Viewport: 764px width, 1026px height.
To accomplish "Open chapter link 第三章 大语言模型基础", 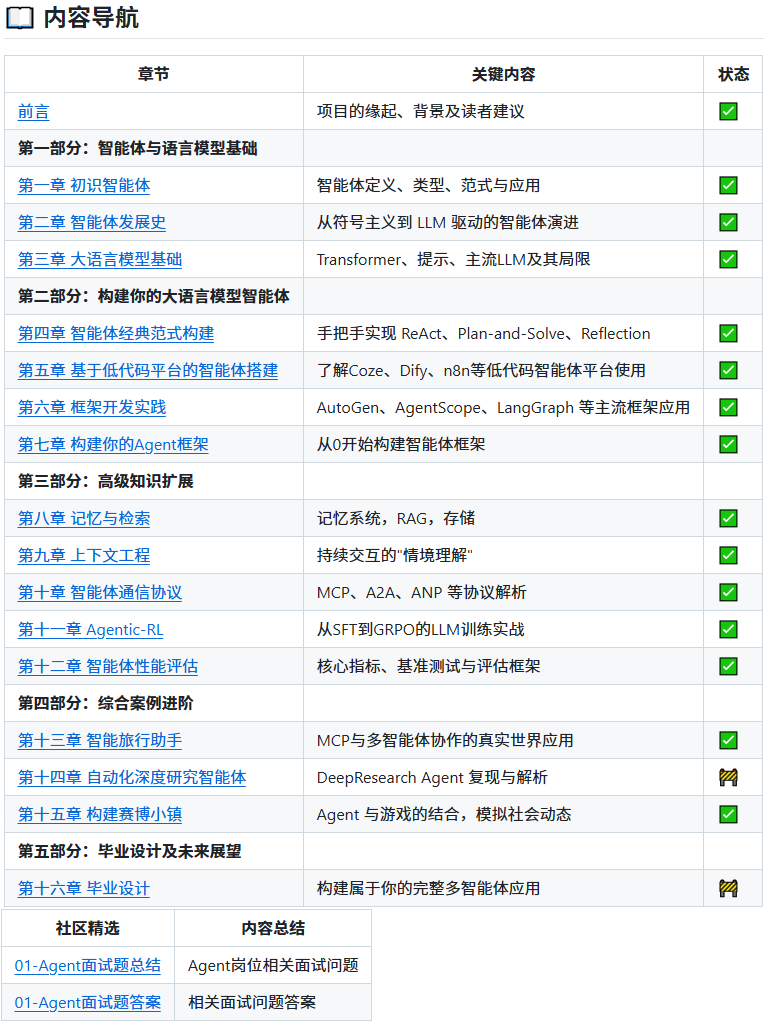I will coord(99,260).
